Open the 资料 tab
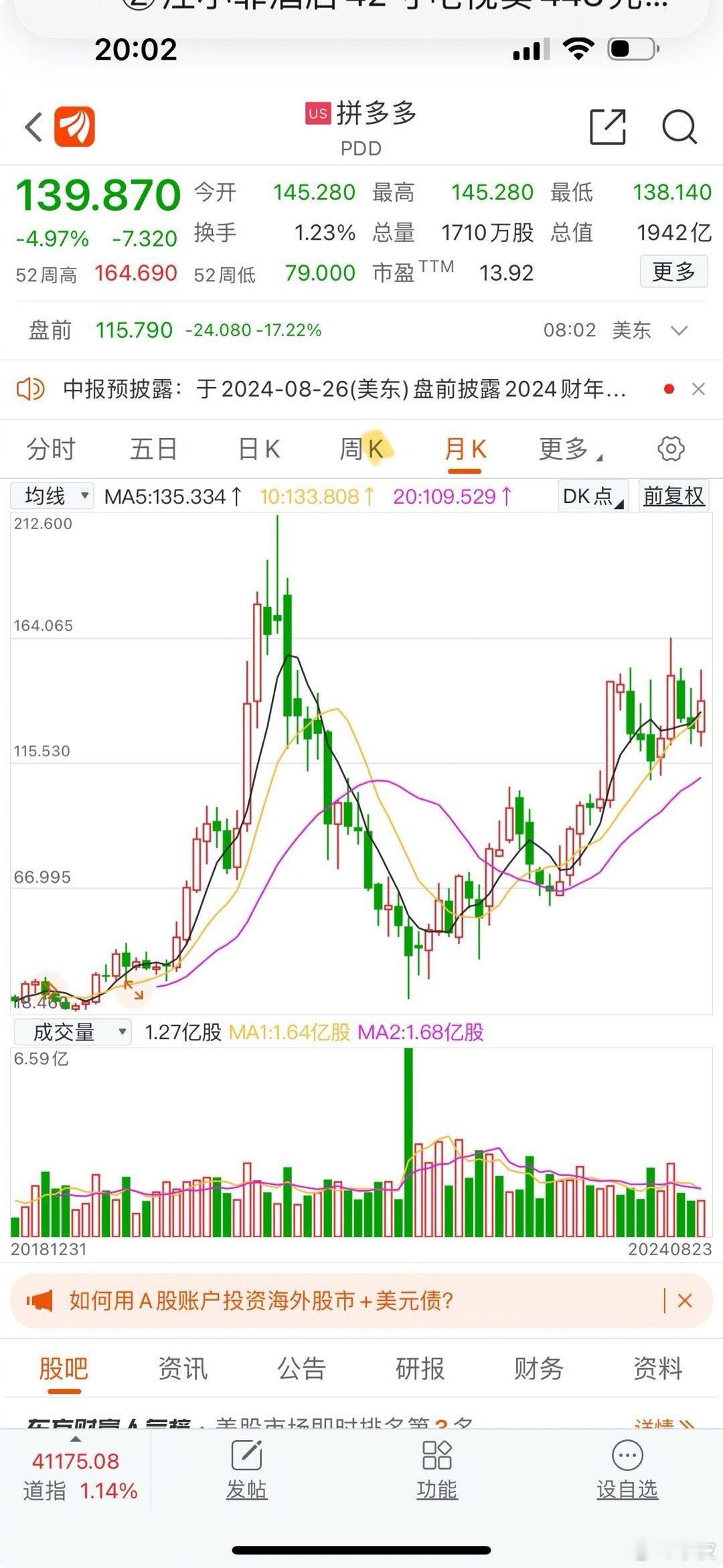Image resolution: width=723 pixels, height=1568 pixels. pyautogui.click(x=657, y=1368)
